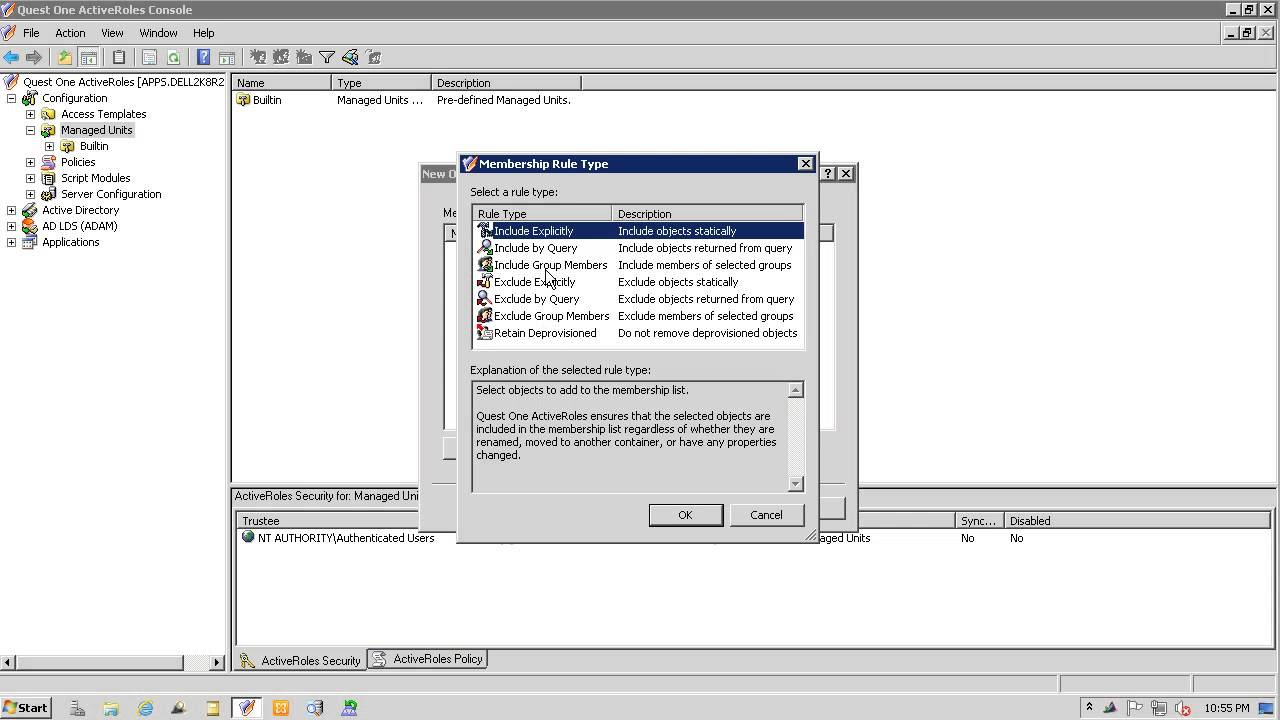This screenshot has height=720, width=1280.
Task: Click the clipboard Paste toolbar icon
Action: pos(119,57)
